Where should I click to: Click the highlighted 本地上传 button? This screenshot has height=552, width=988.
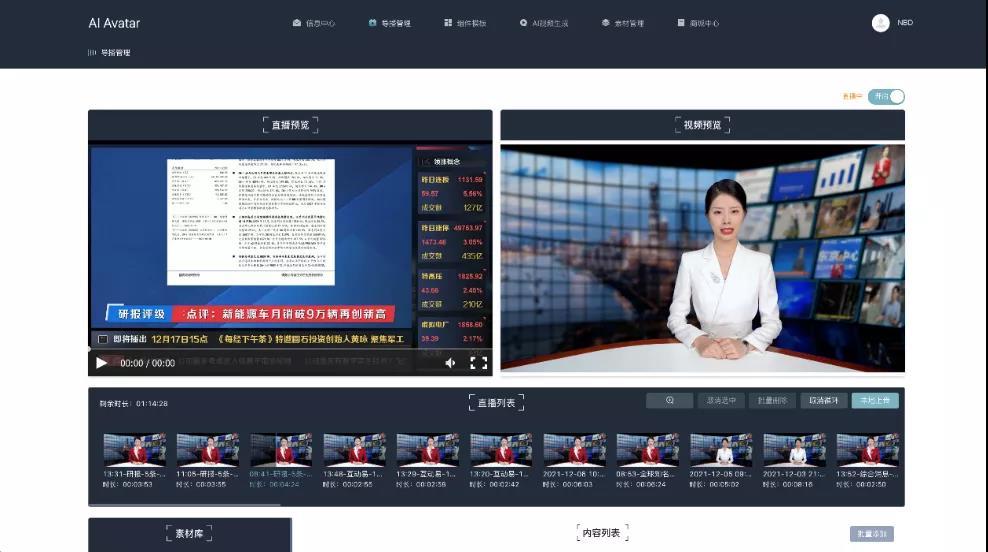[x=875, y=401]
